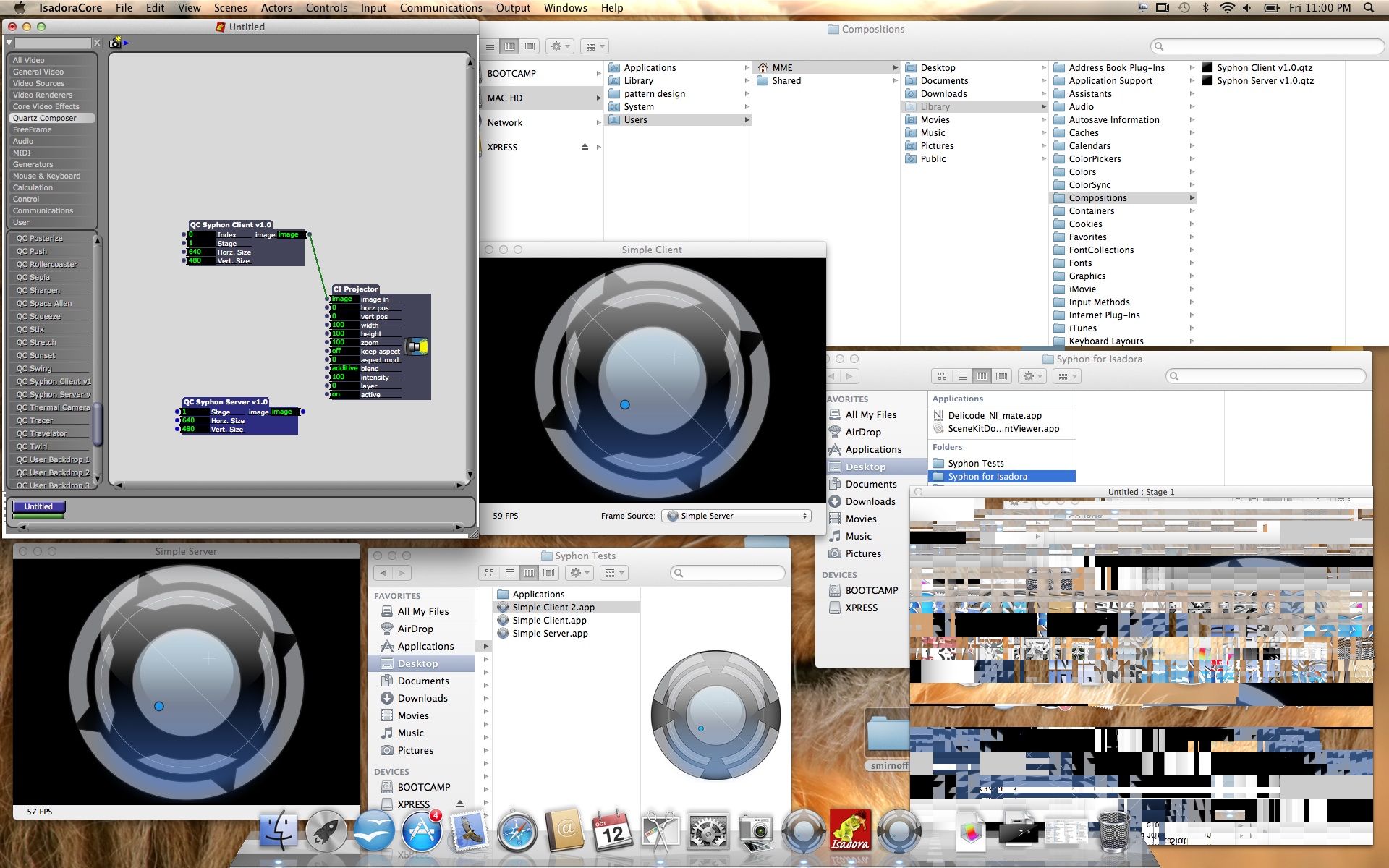The width and height of the screenshot is (1389, 868).
Task: Open arrange dropdown in Compositions window
Action: click(x=595, y=46)
